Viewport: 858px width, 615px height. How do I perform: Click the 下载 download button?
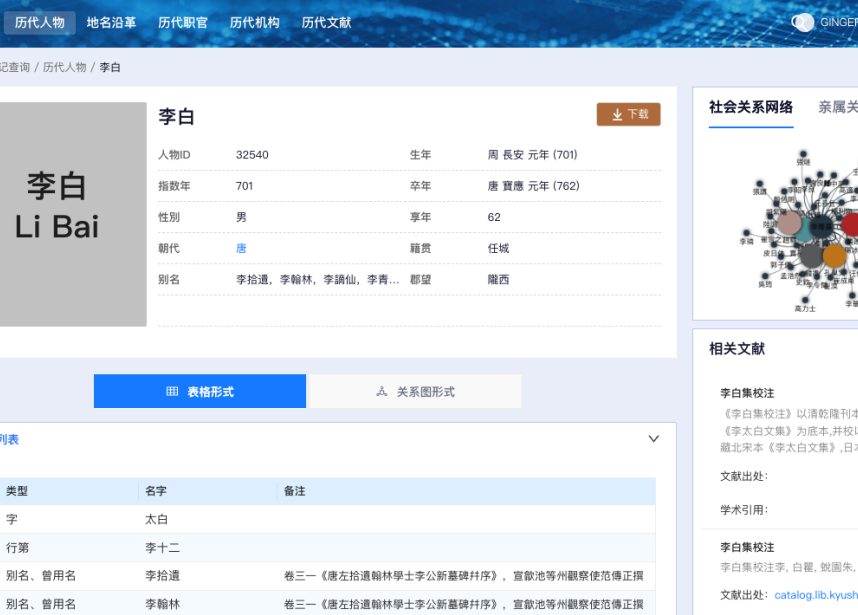pyautogui.click(x=628, y=115)
